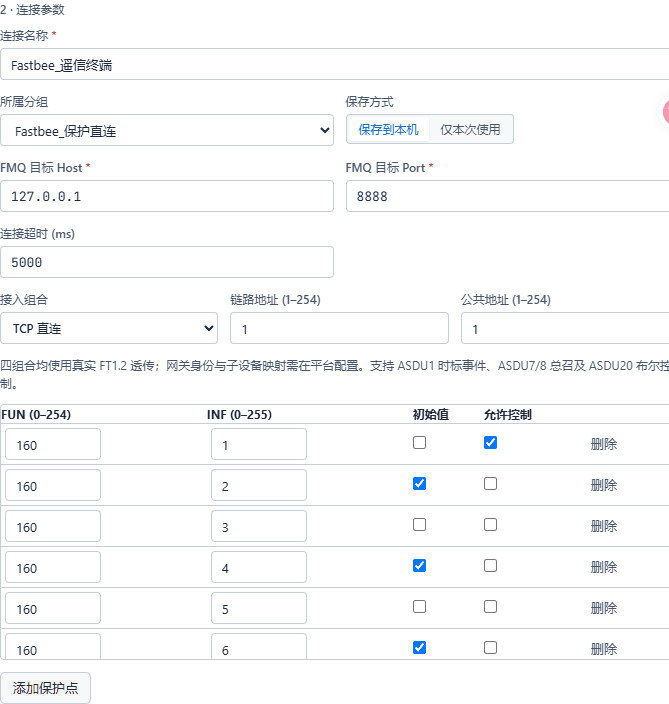Select 仅本次使用 save option
This screenshot has height=704, width=669.
pyautogui.click(x=470, y=130)
